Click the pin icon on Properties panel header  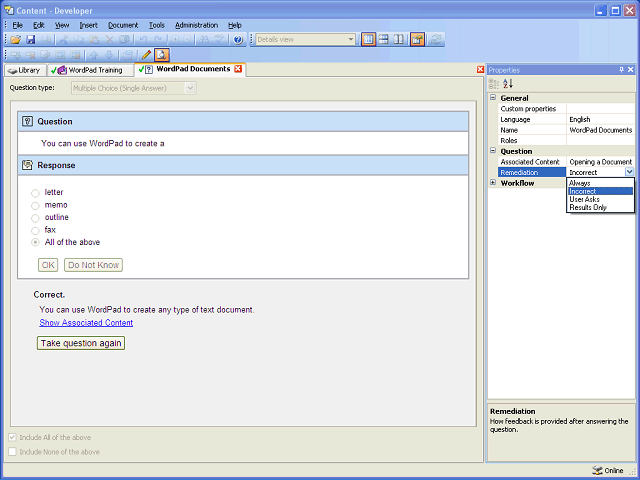(x=622, y=70)
